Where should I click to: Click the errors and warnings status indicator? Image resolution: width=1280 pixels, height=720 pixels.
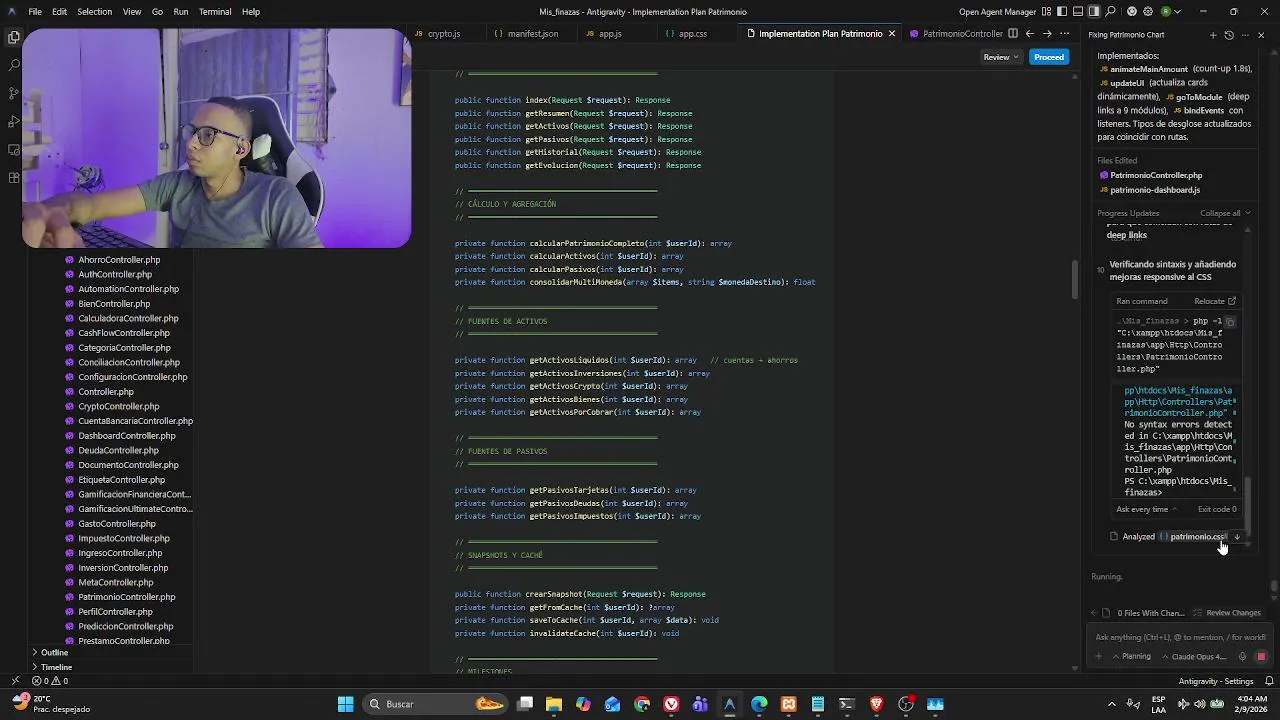50,681
